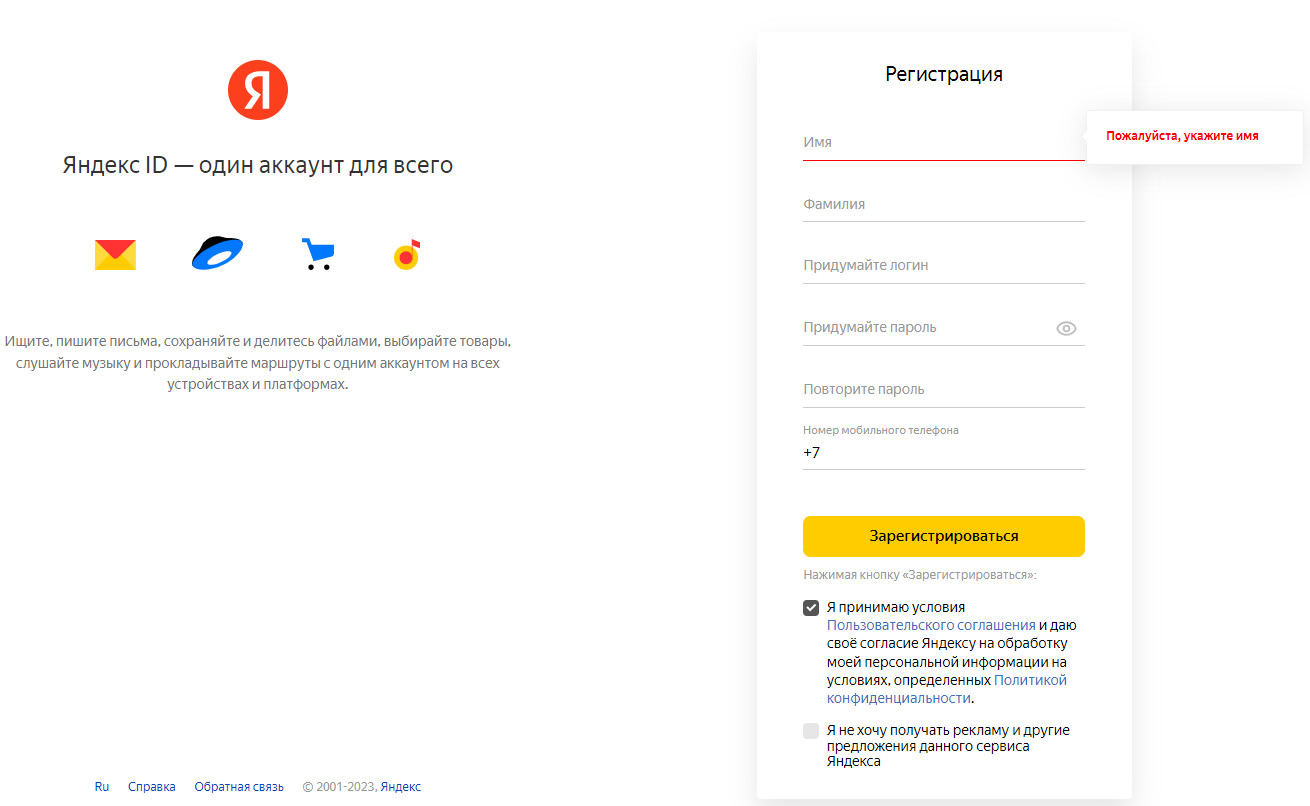The image size is (1310, 806).
Task: Open the Yandex Mail envelope icon
Action: pos(115,255)
